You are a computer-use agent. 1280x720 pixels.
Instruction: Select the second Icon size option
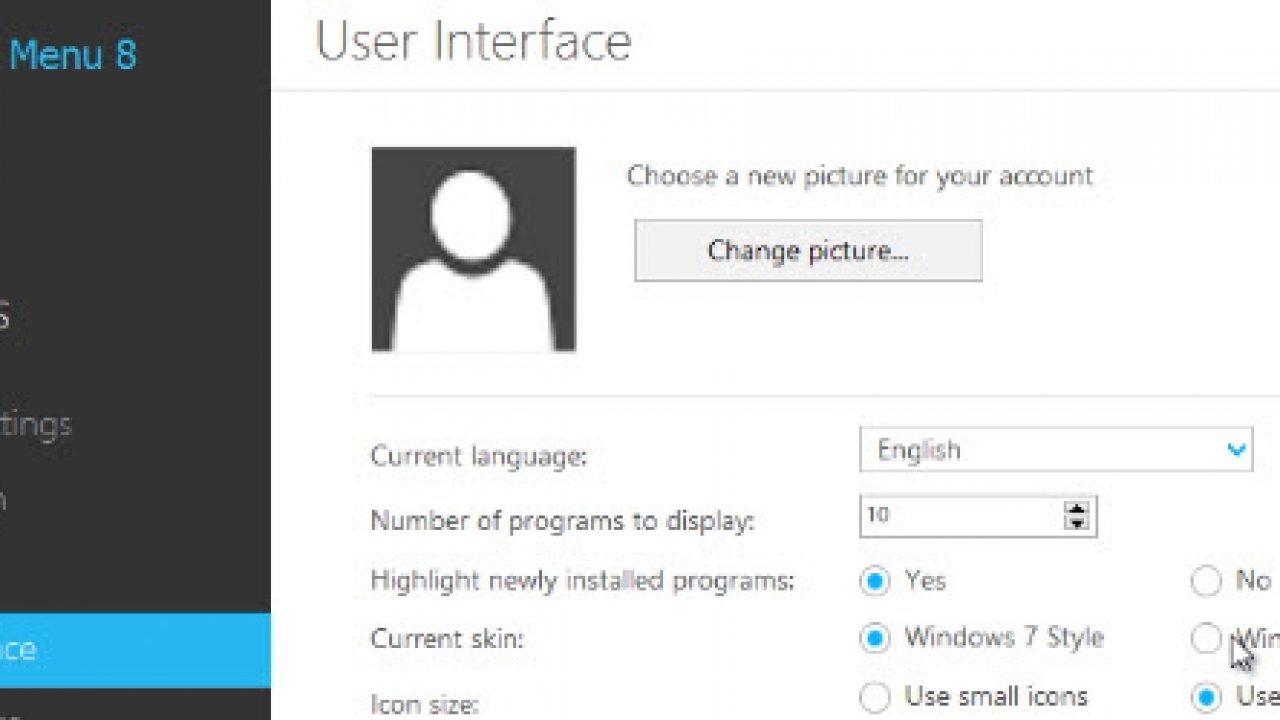1206,697
